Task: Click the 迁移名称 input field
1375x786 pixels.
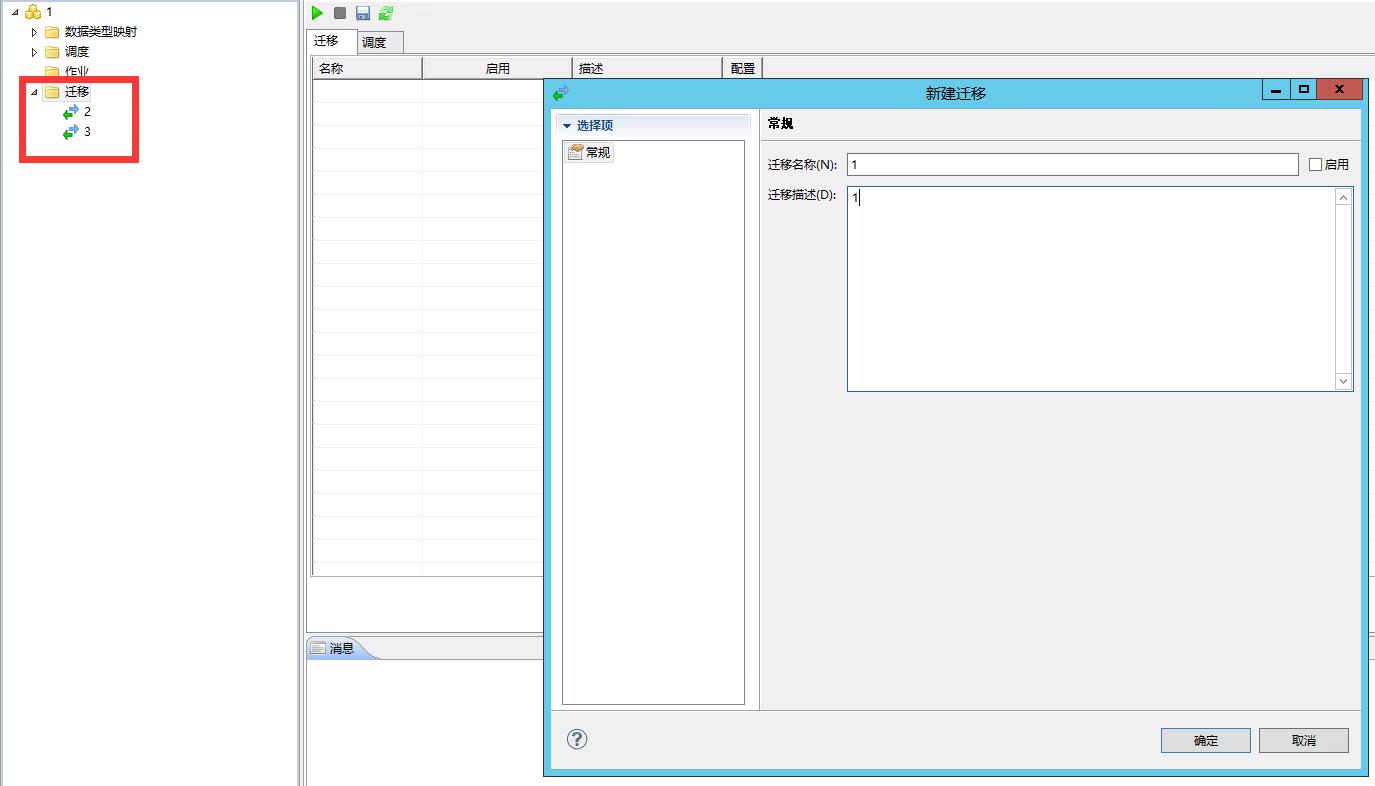Action: (x=1072, y=164)
